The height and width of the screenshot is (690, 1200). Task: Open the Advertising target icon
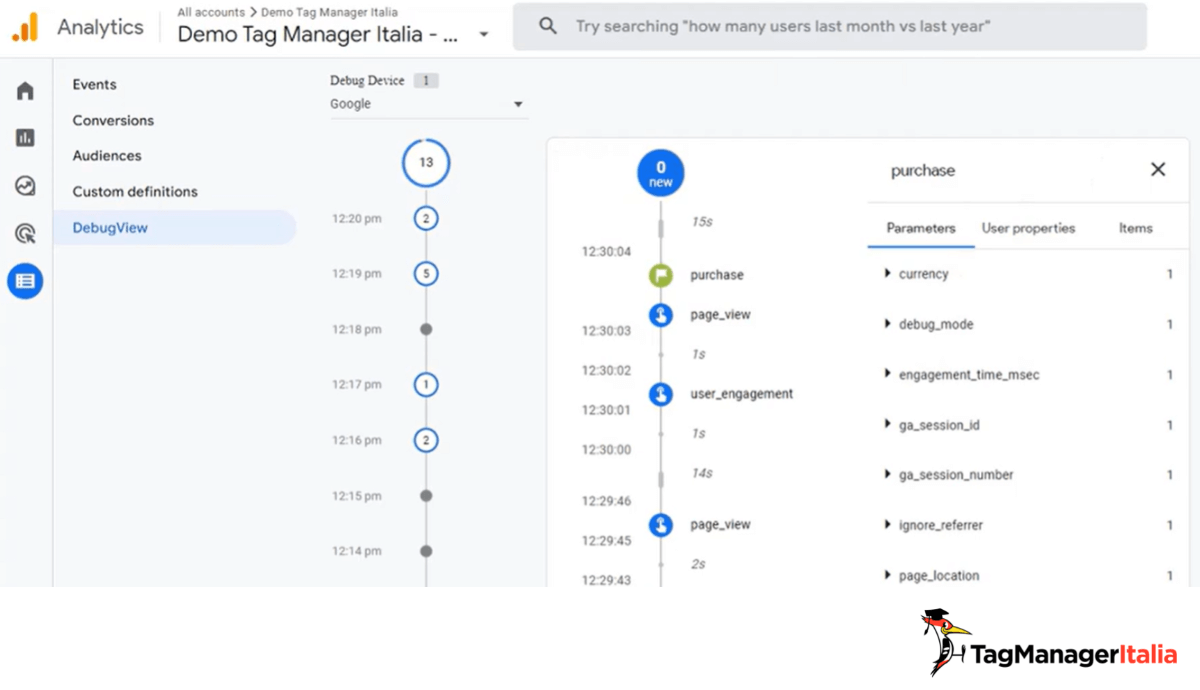click(25, 234)
